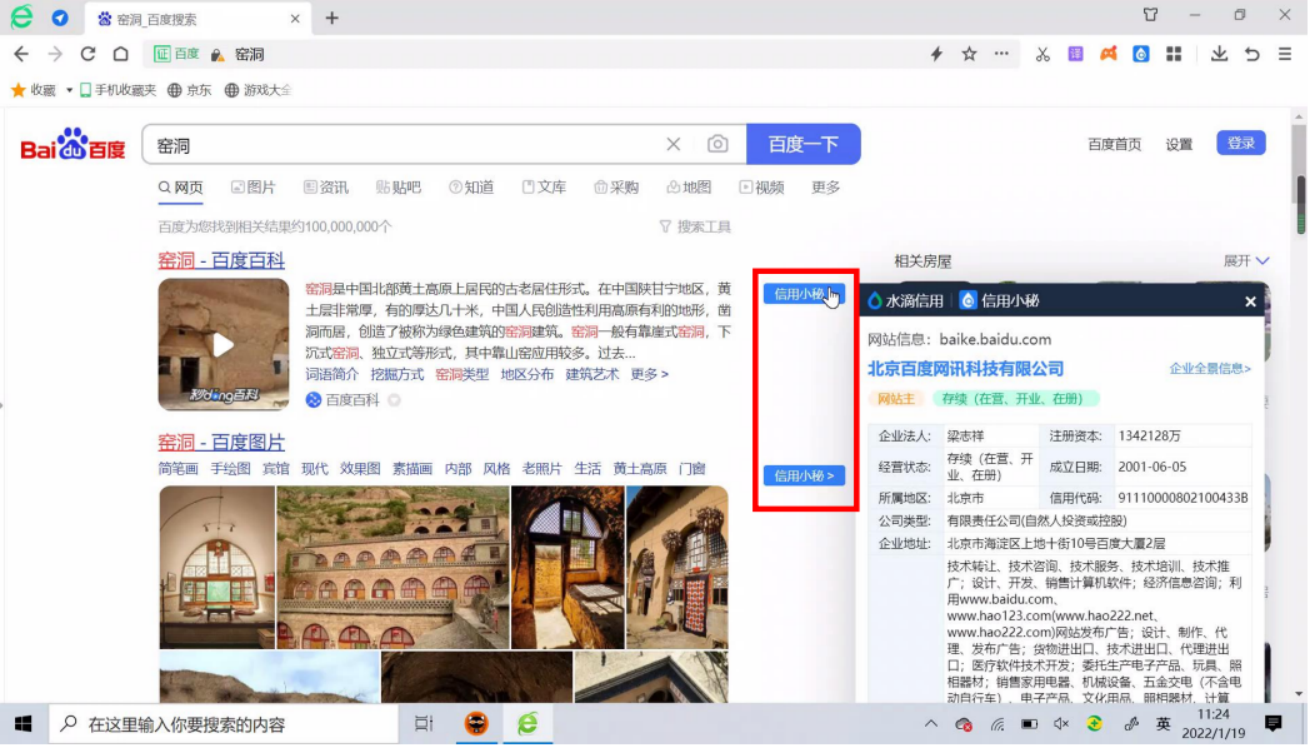Switch to the 知道 search tab
Screen dimensions: 1310x748
[x=471, y=187]
